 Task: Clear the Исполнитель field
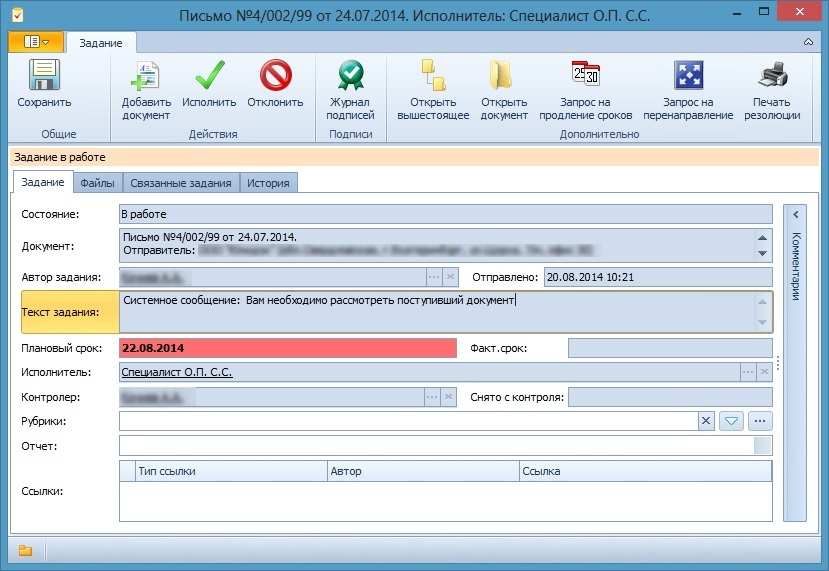tap(764, 372)
